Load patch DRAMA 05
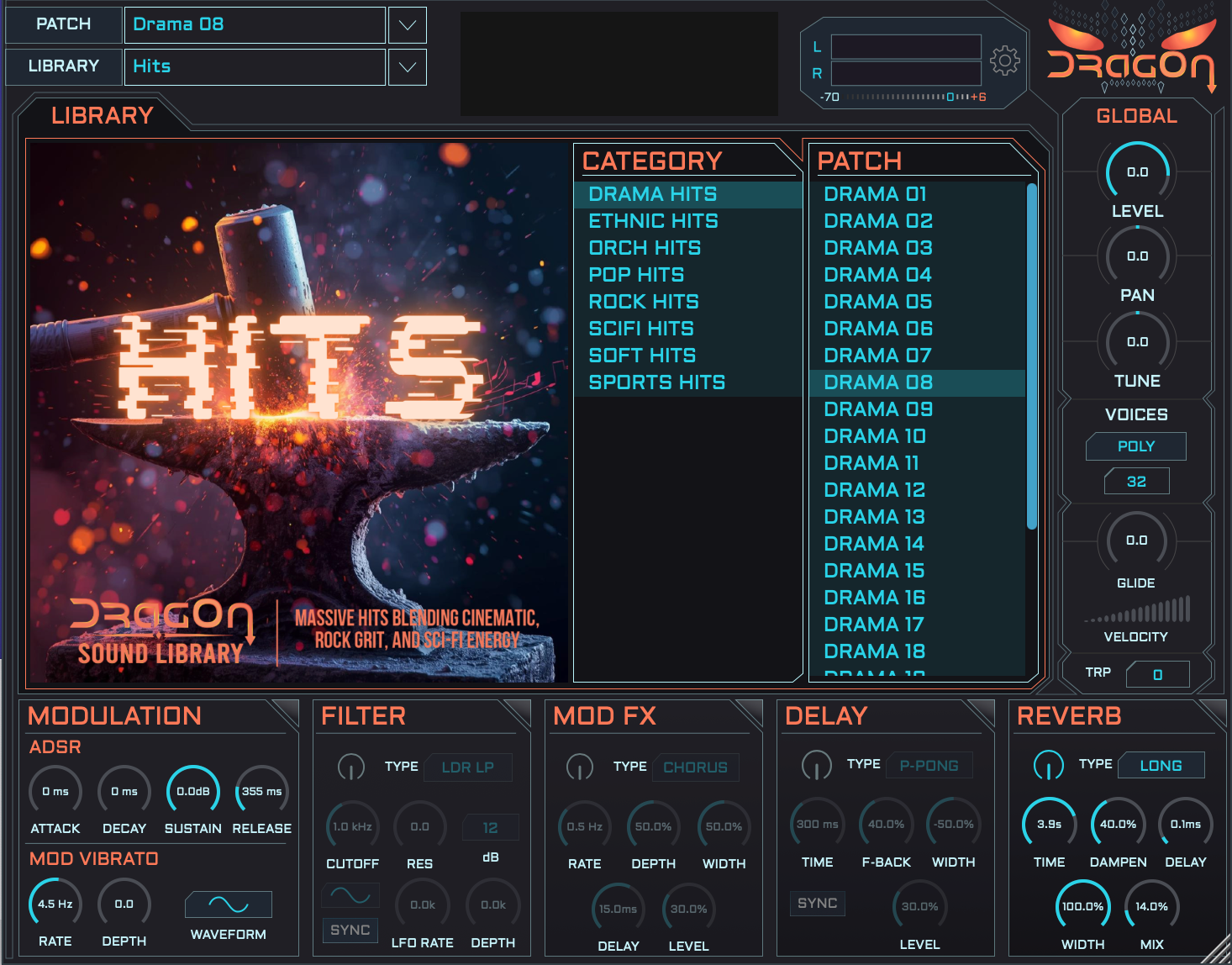1232x965 pixels. pos(917,302)
